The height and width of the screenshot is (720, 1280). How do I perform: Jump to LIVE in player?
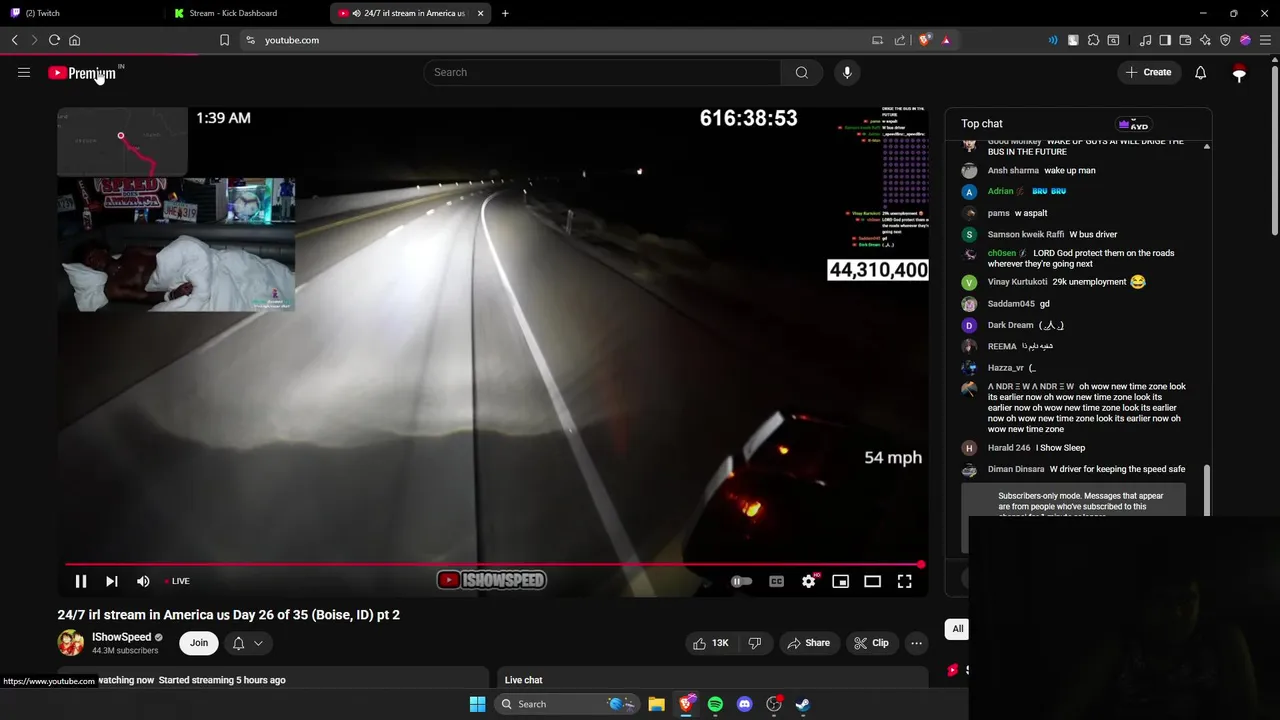click(x=178, y=581)
